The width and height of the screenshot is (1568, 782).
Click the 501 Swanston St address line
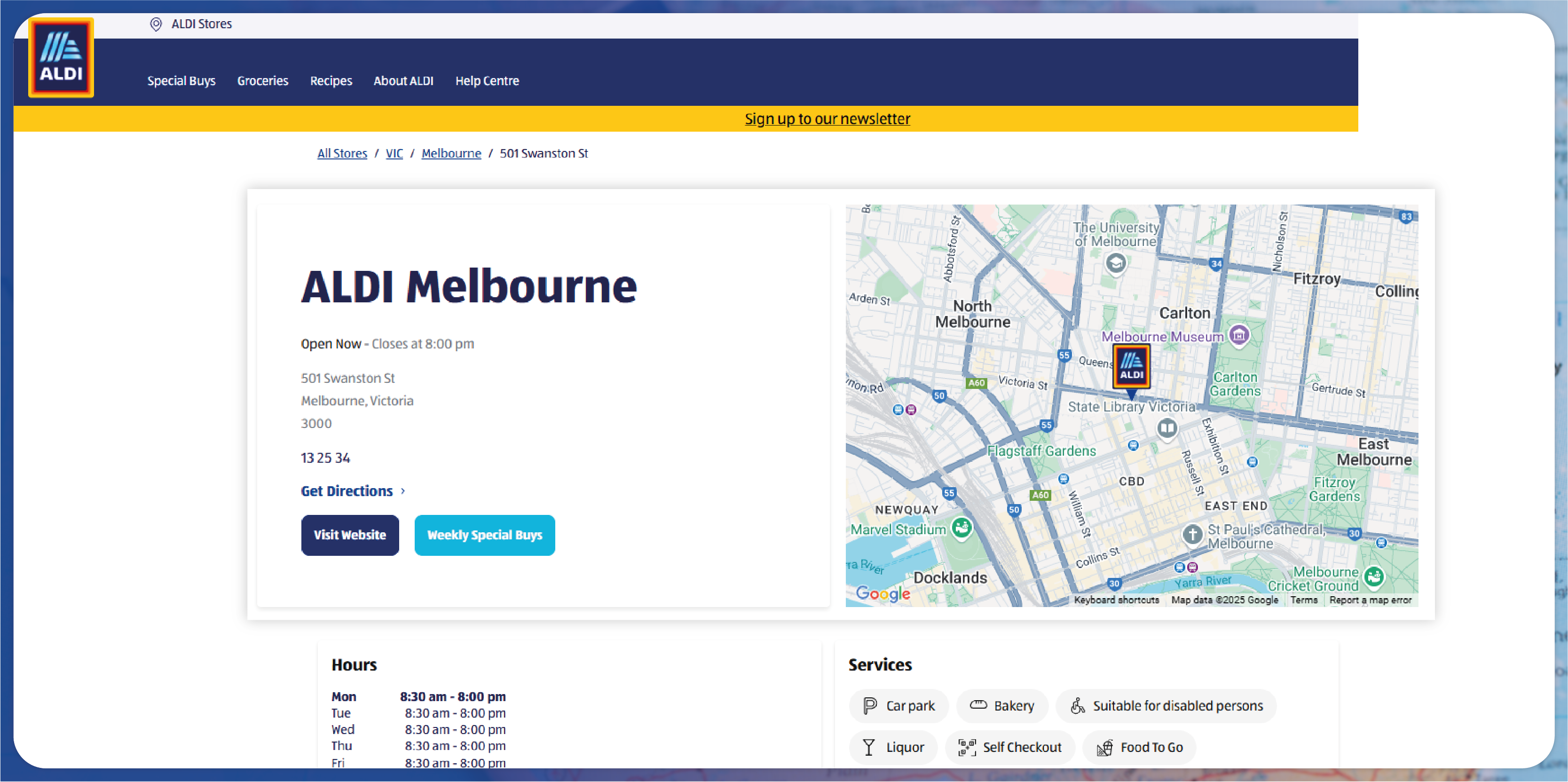point(347,379)
